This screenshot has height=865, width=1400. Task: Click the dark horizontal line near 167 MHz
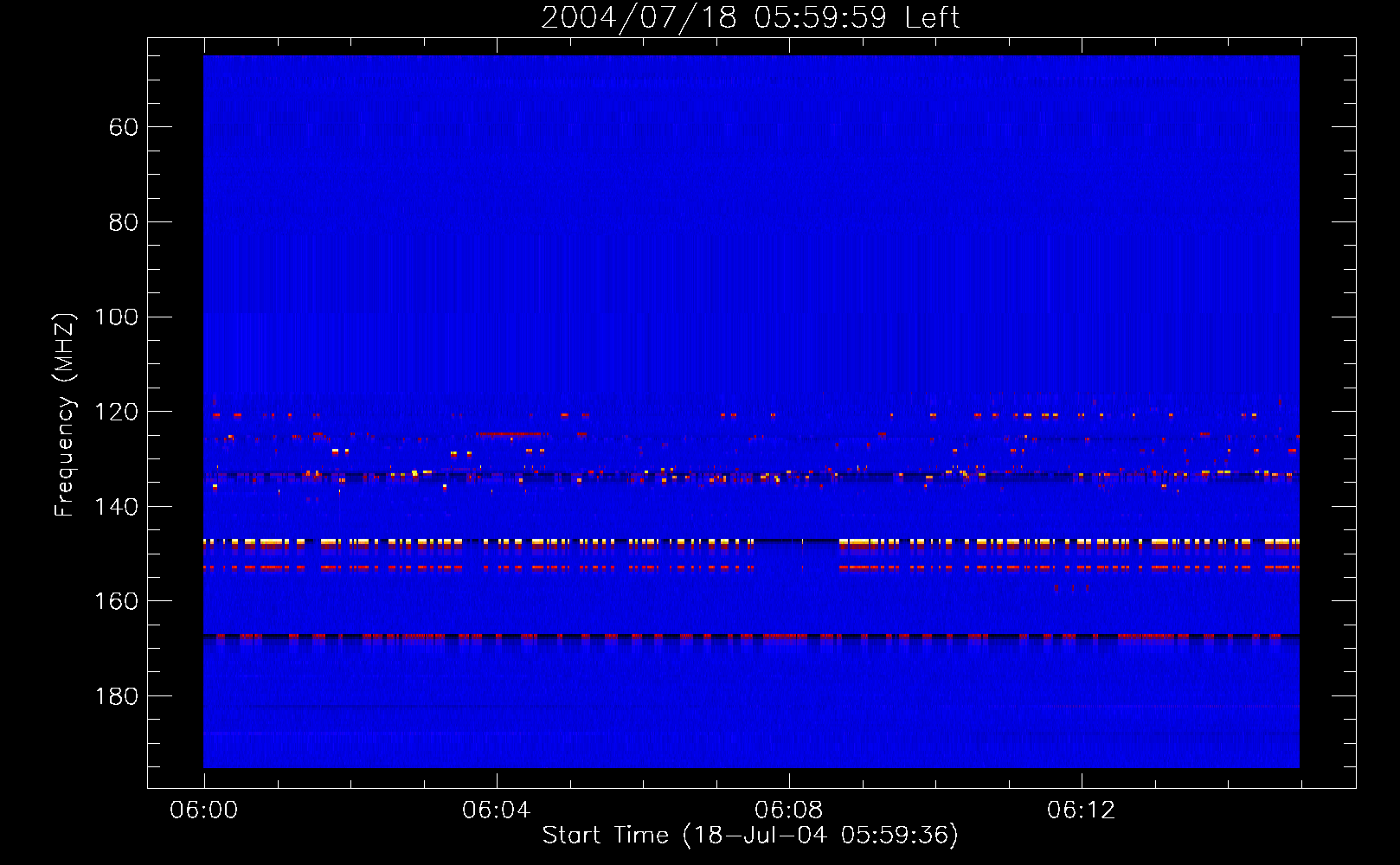751,636
